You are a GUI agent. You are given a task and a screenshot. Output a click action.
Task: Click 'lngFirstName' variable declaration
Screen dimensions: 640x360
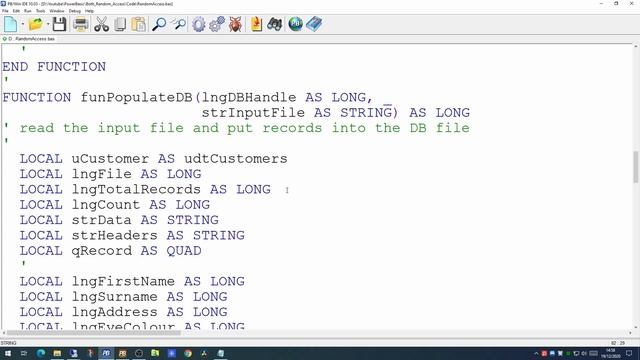click(123, 281)
